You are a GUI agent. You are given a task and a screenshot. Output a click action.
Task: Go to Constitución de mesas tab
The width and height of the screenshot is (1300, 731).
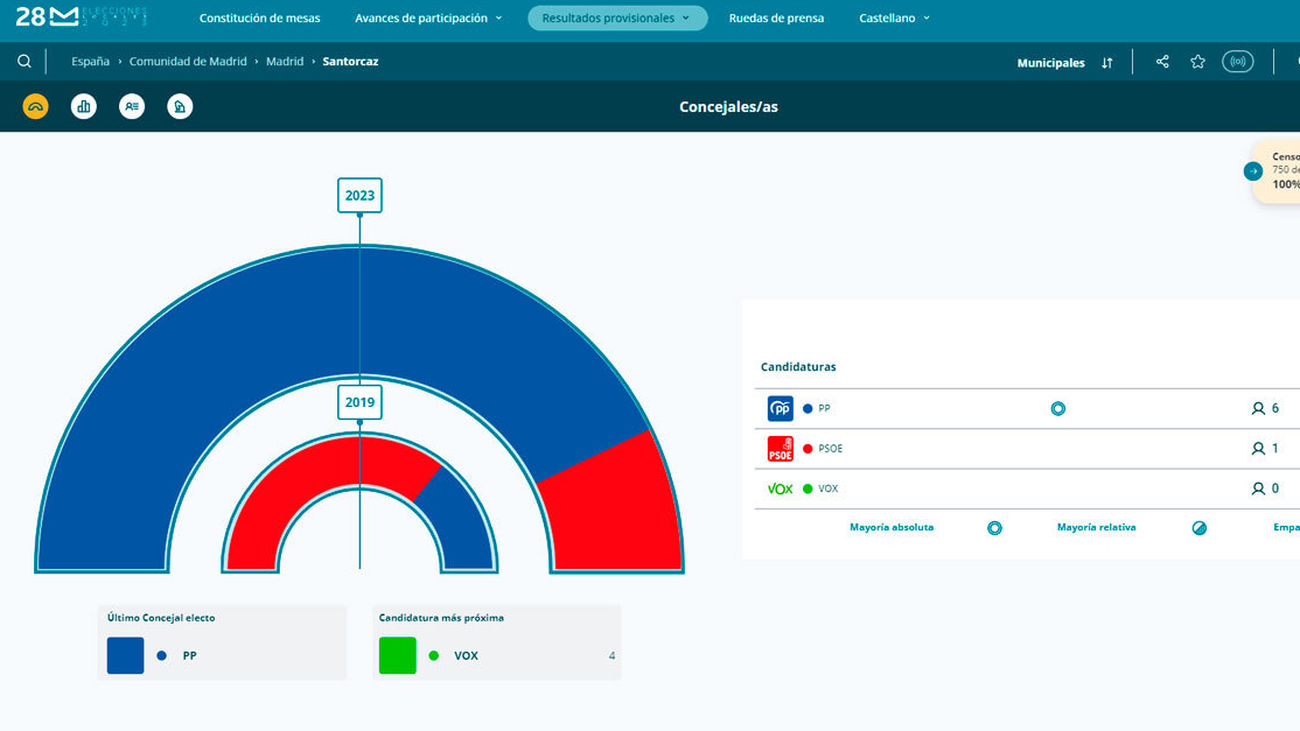coord(260,18)
